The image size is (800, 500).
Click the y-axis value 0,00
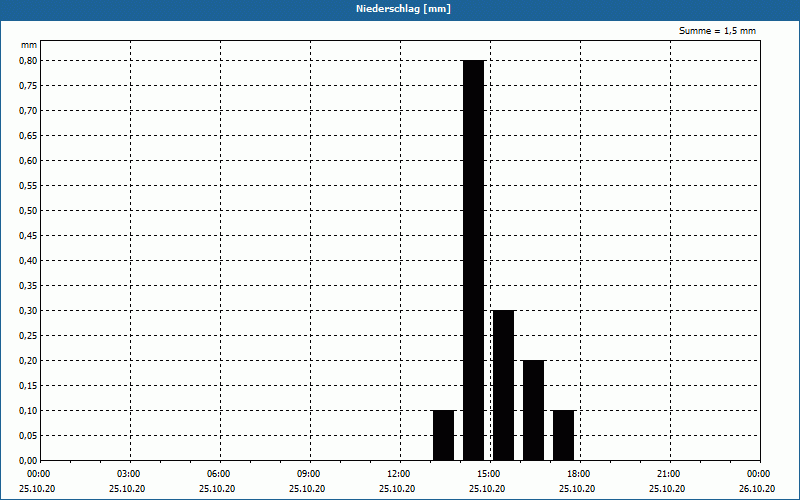(x=28, y=460)
